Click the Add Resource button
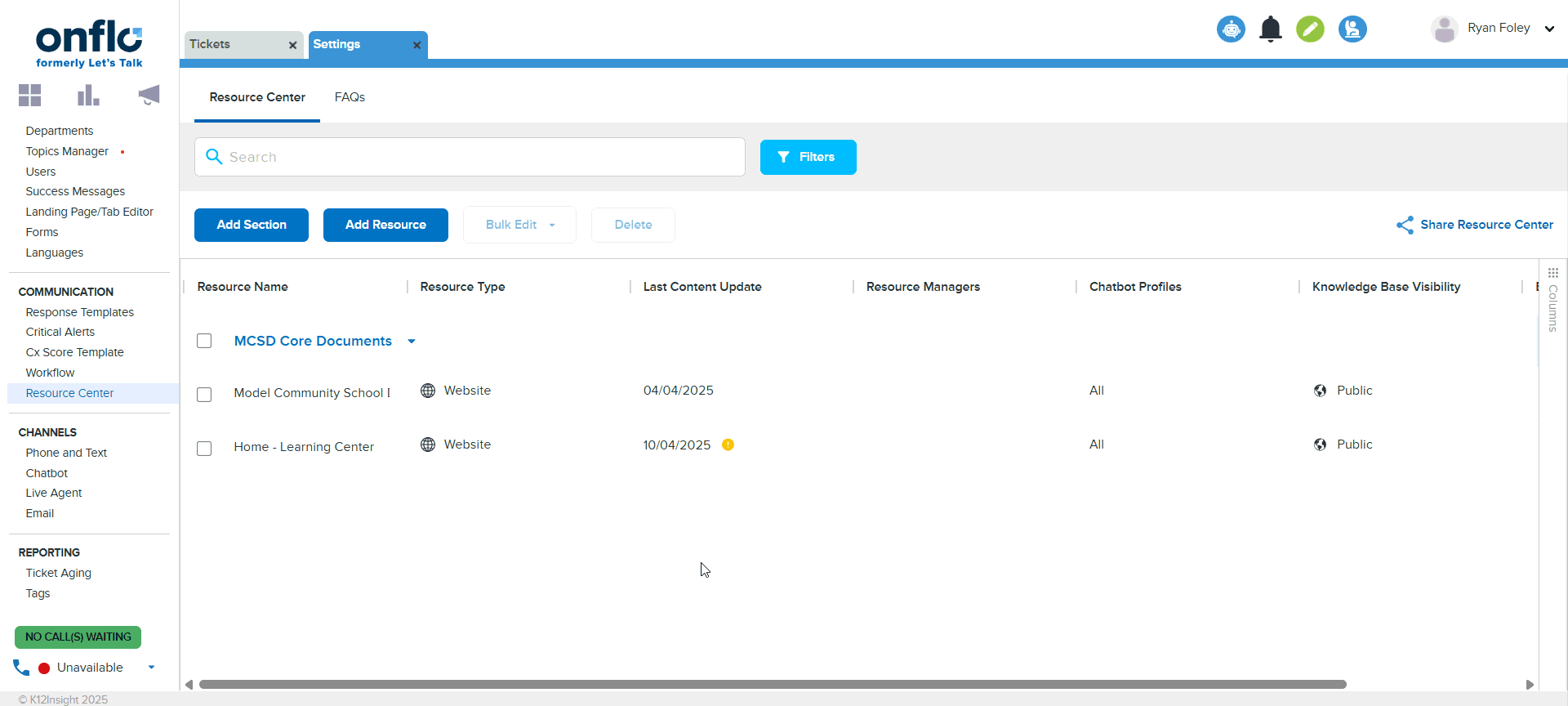This screenshot has height=706, width=1568. 385,225
